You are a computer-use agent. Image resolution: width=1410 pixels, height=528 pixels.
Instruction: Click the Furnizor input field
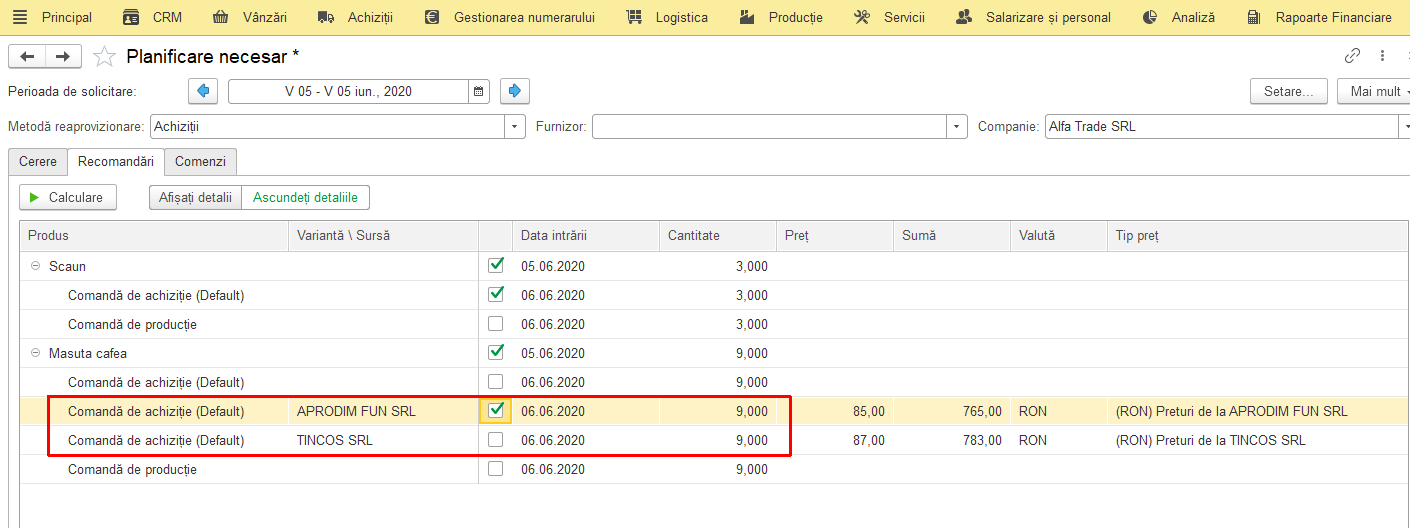769,127
